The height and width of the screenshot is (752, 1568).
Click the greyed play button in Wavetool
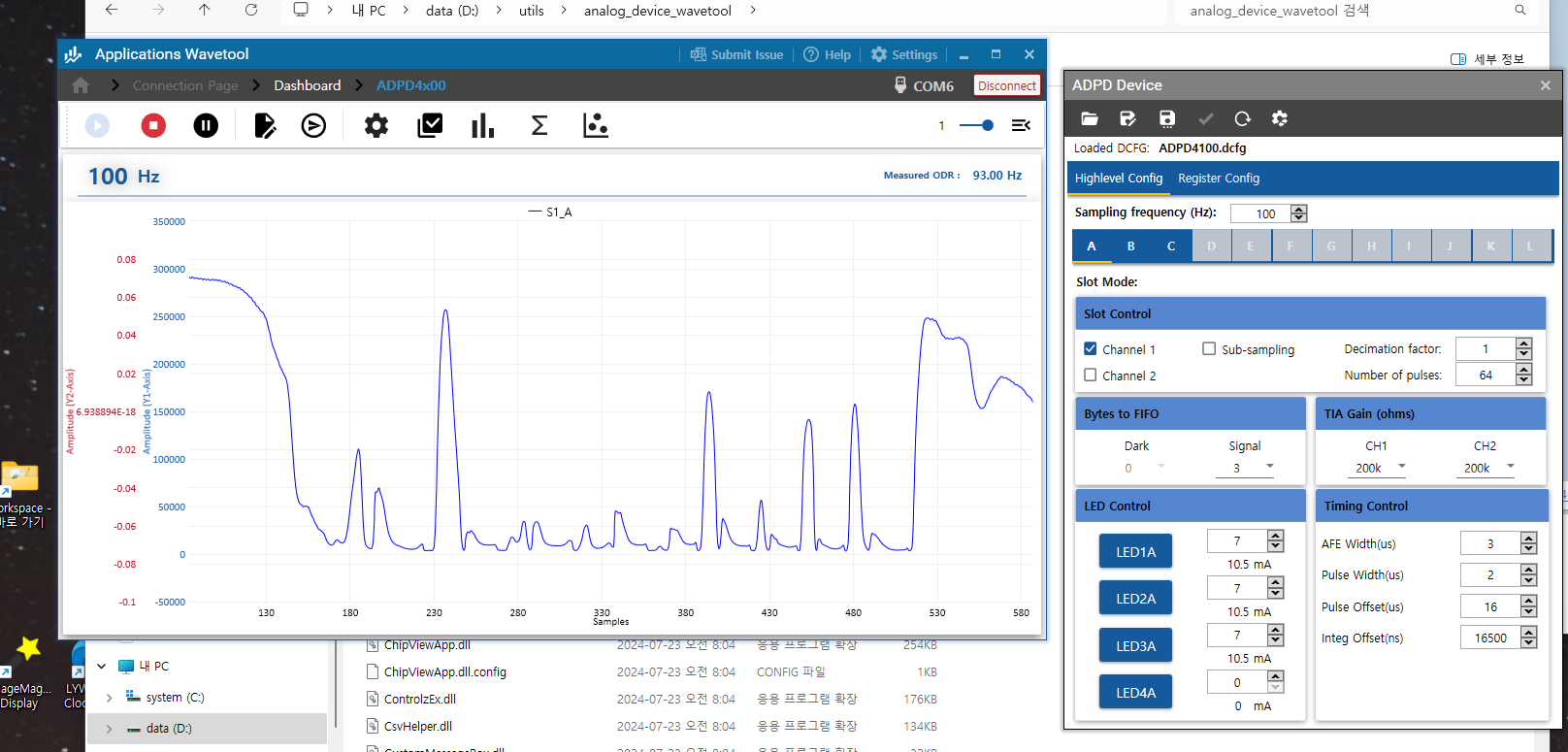97,125
